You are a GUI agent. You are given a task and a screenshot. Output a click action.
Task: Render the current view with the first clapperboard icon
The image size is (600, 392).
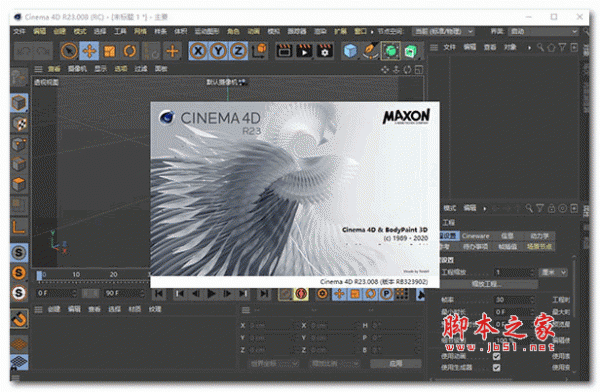tap(284, 51)
